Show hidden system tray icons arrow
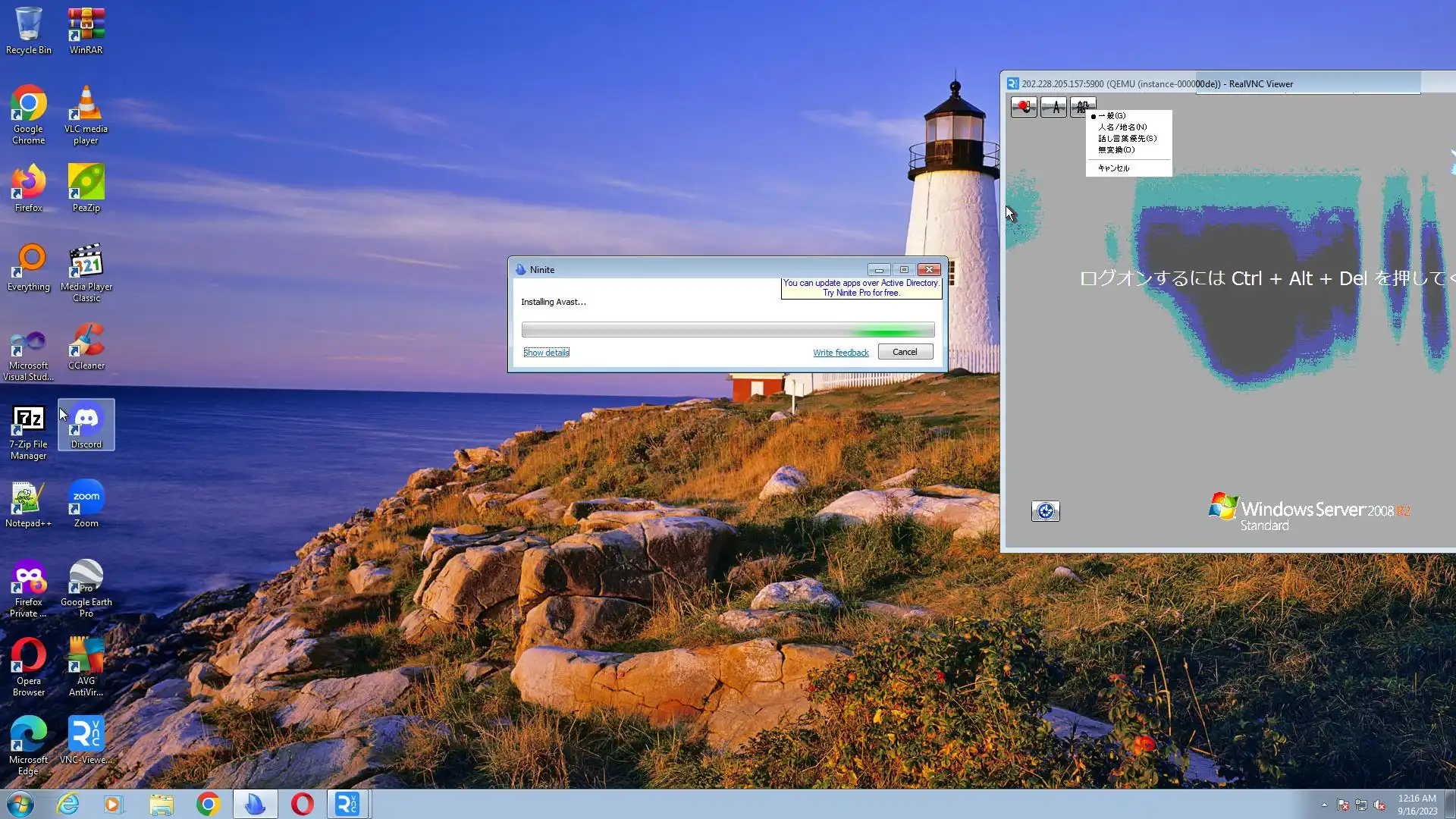Image resolution: width=1456 pixels, height=819 pixels. [x=1324, y=805]
